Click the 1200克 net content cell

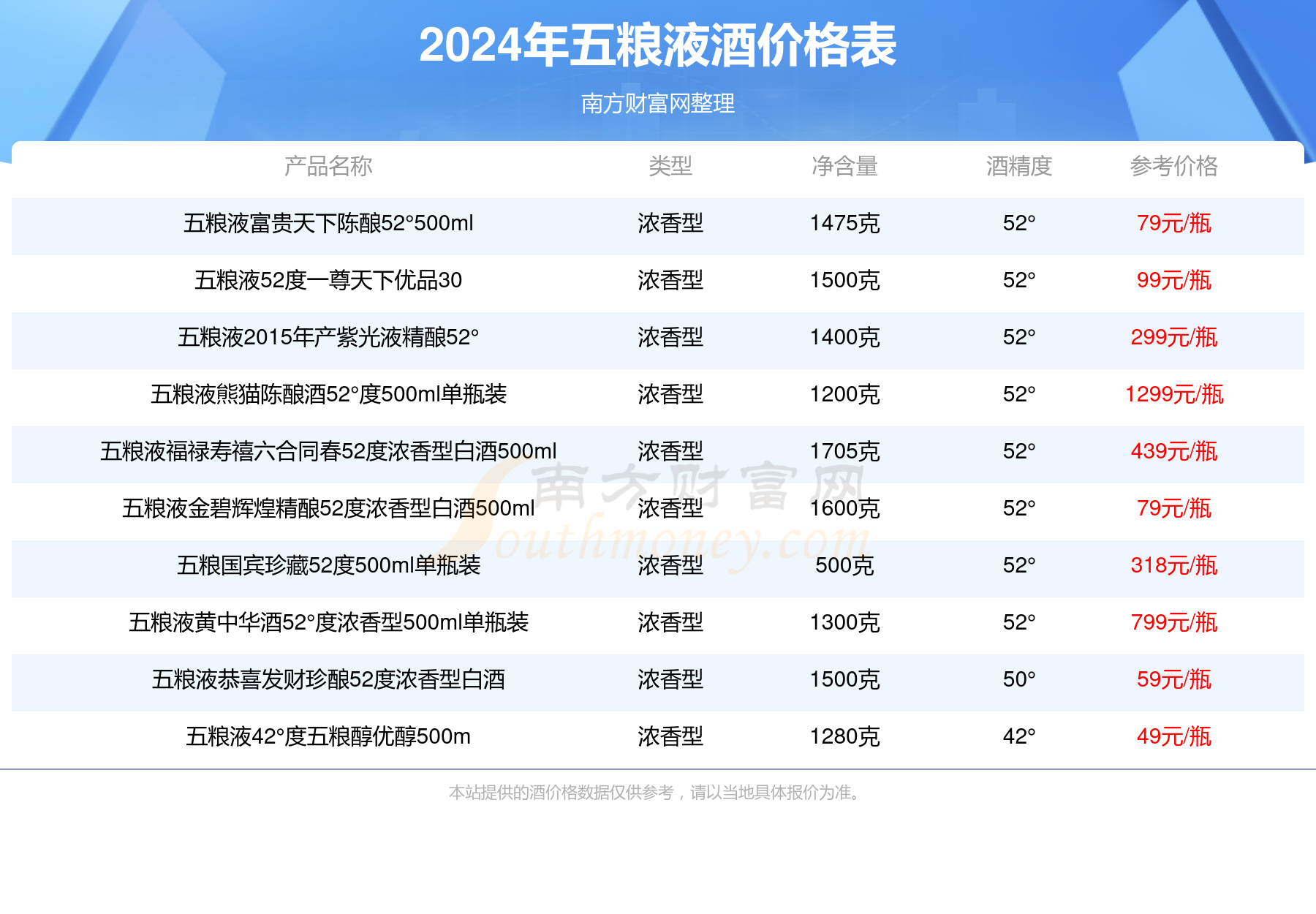pyautogui.click(x=844, y=395)
